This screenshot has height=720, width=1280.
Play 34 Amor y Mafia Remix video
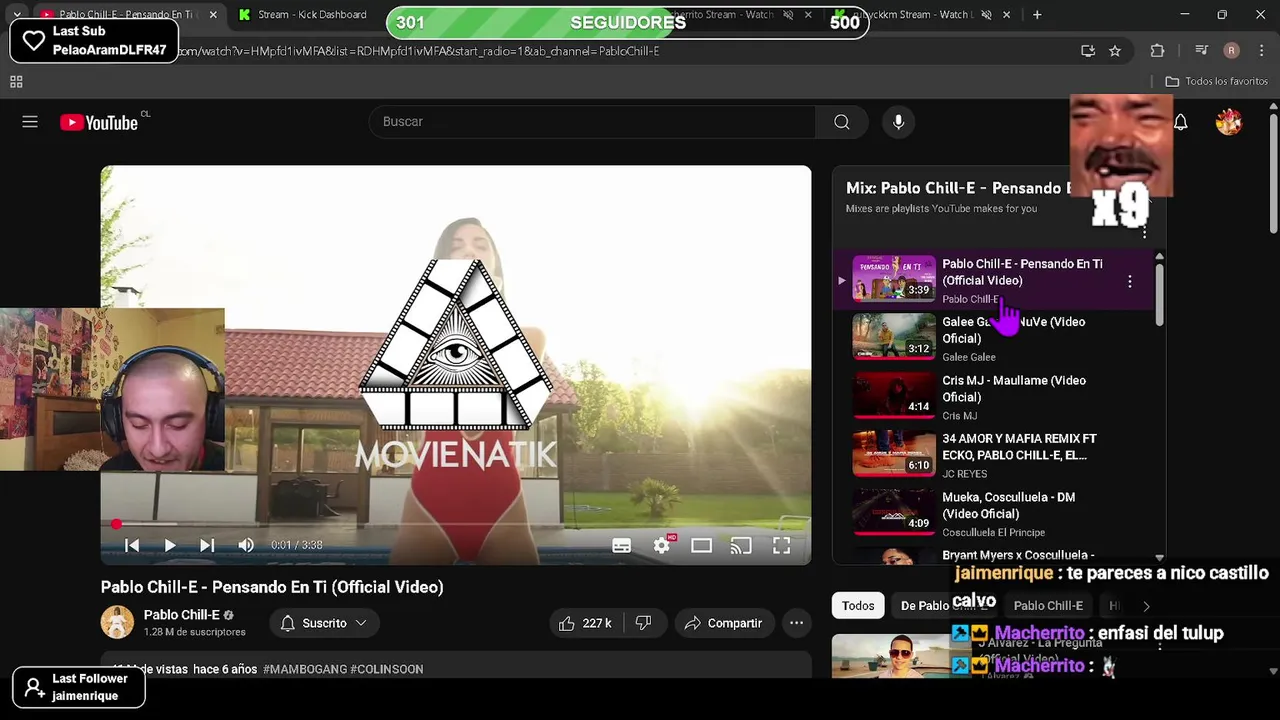pos(1019,447)
